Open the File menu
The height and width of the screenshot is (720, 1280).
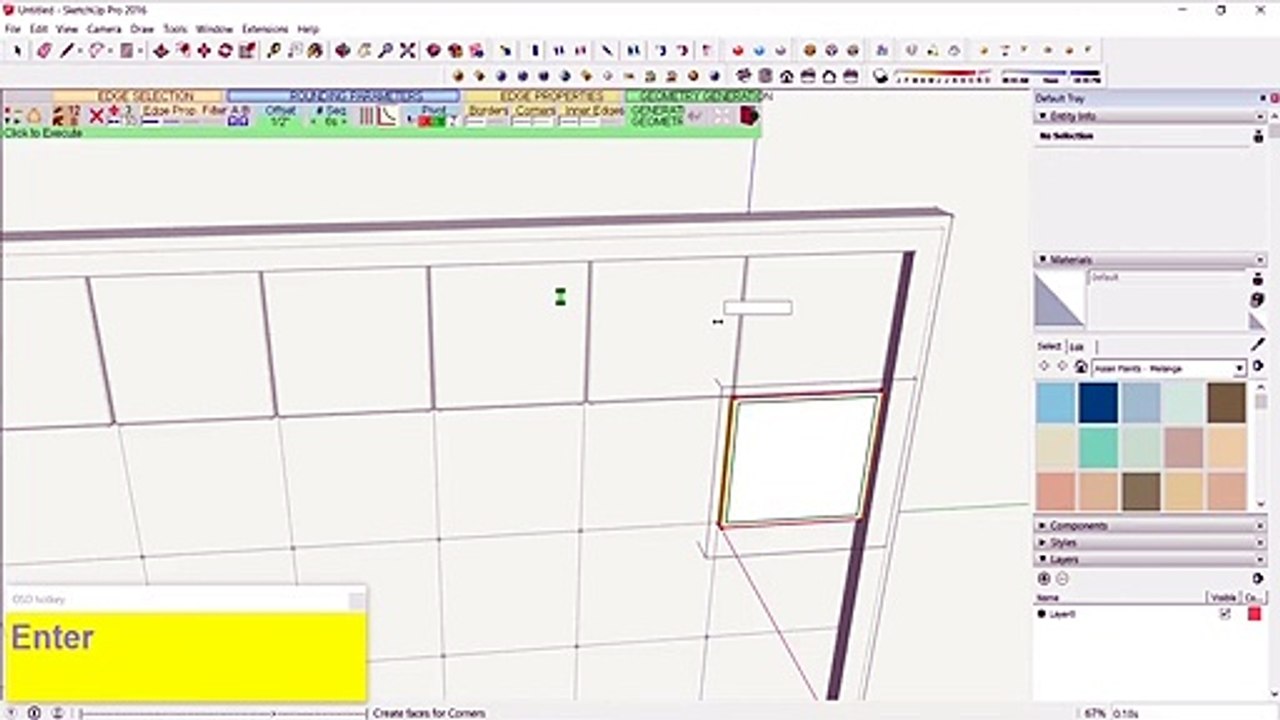(x=12, y=29)
